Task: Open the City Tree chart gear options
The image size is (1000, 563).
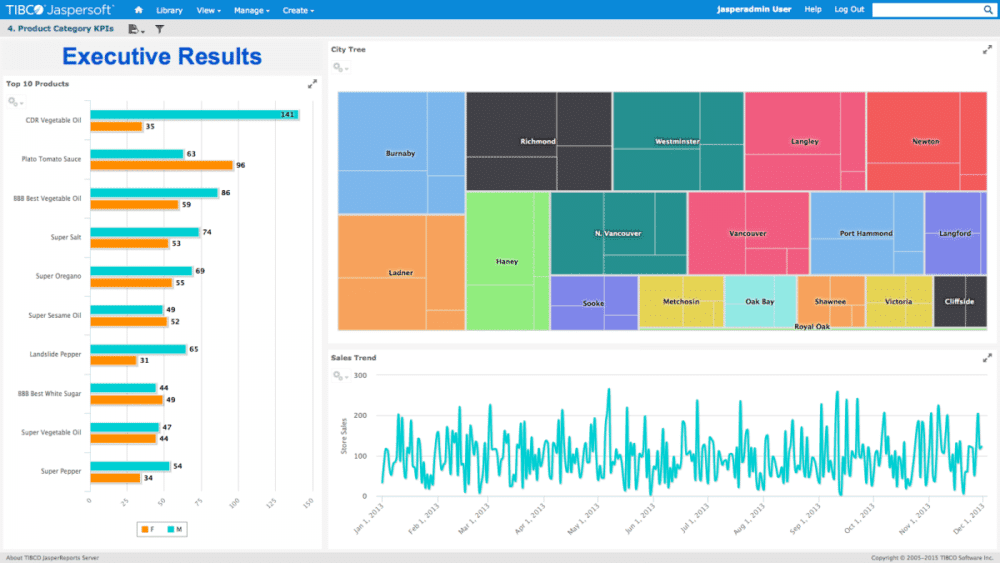Action: point(339,68)
